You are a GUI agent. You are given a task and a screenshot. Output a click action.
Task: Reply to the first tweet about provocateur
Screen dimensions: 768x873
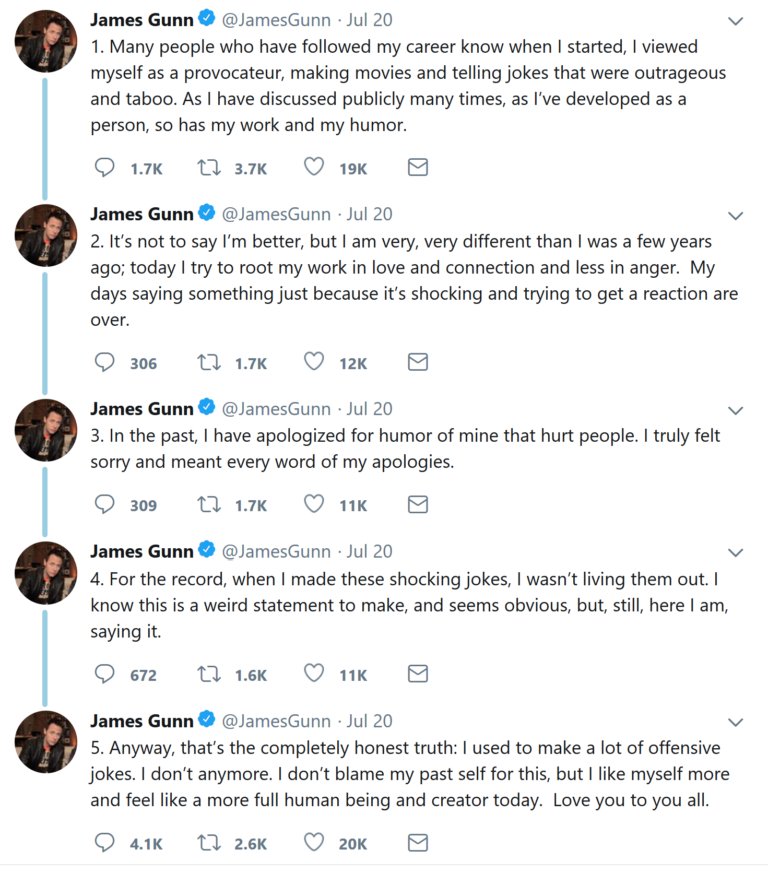(105, 168)
